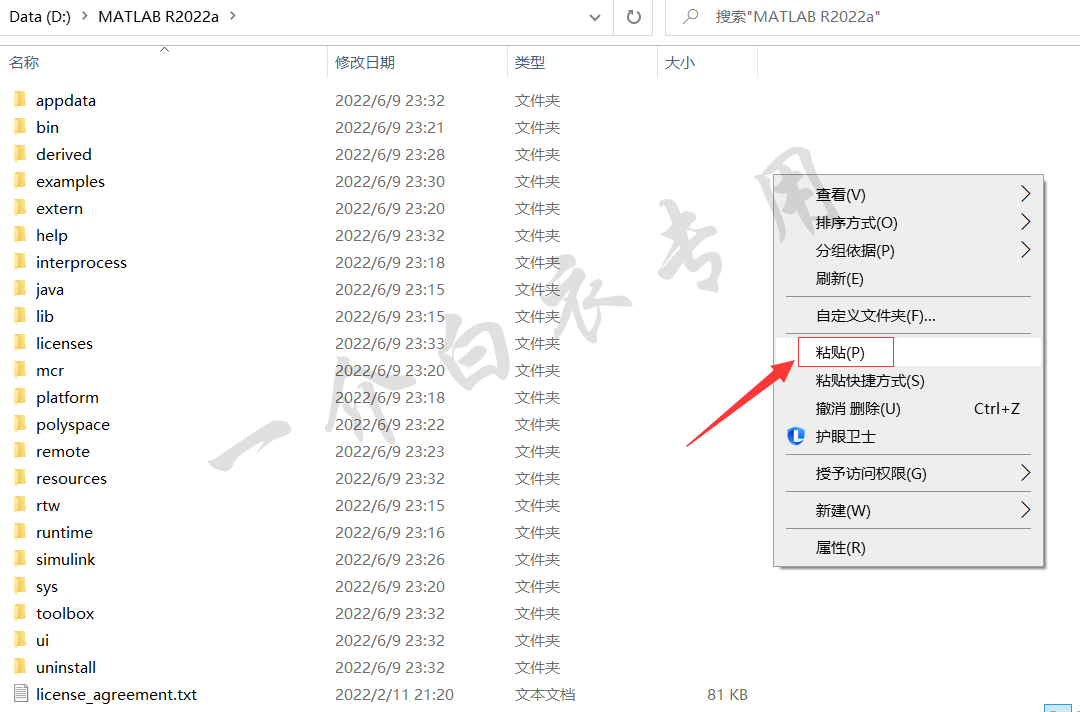Image resolution: width=1080 pixels, height=712 pixels.
Task: Click the mcr folder icon
Action: coord(20,370)
